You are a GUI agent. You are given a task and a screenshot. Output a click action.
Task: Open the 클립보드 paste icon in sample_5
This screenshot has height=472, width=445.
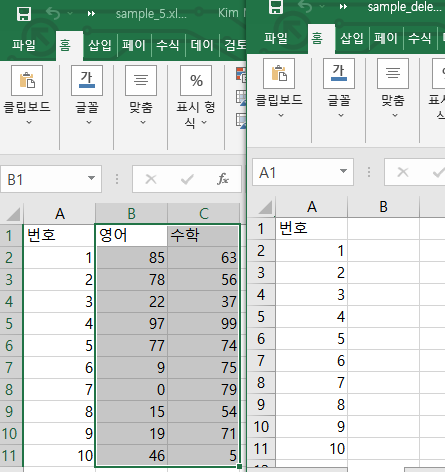tap(27, 81)
